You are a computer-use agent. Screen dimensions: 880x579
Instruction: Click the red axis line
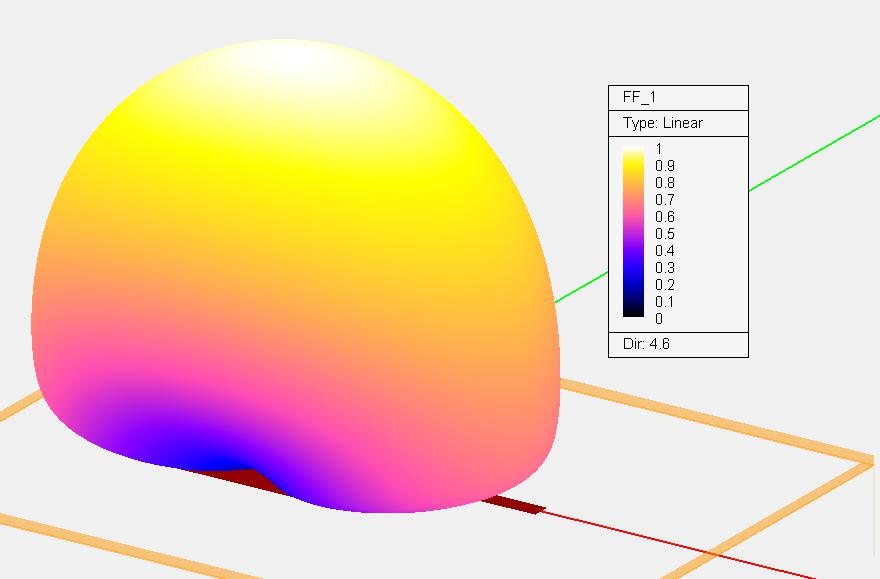679,544
